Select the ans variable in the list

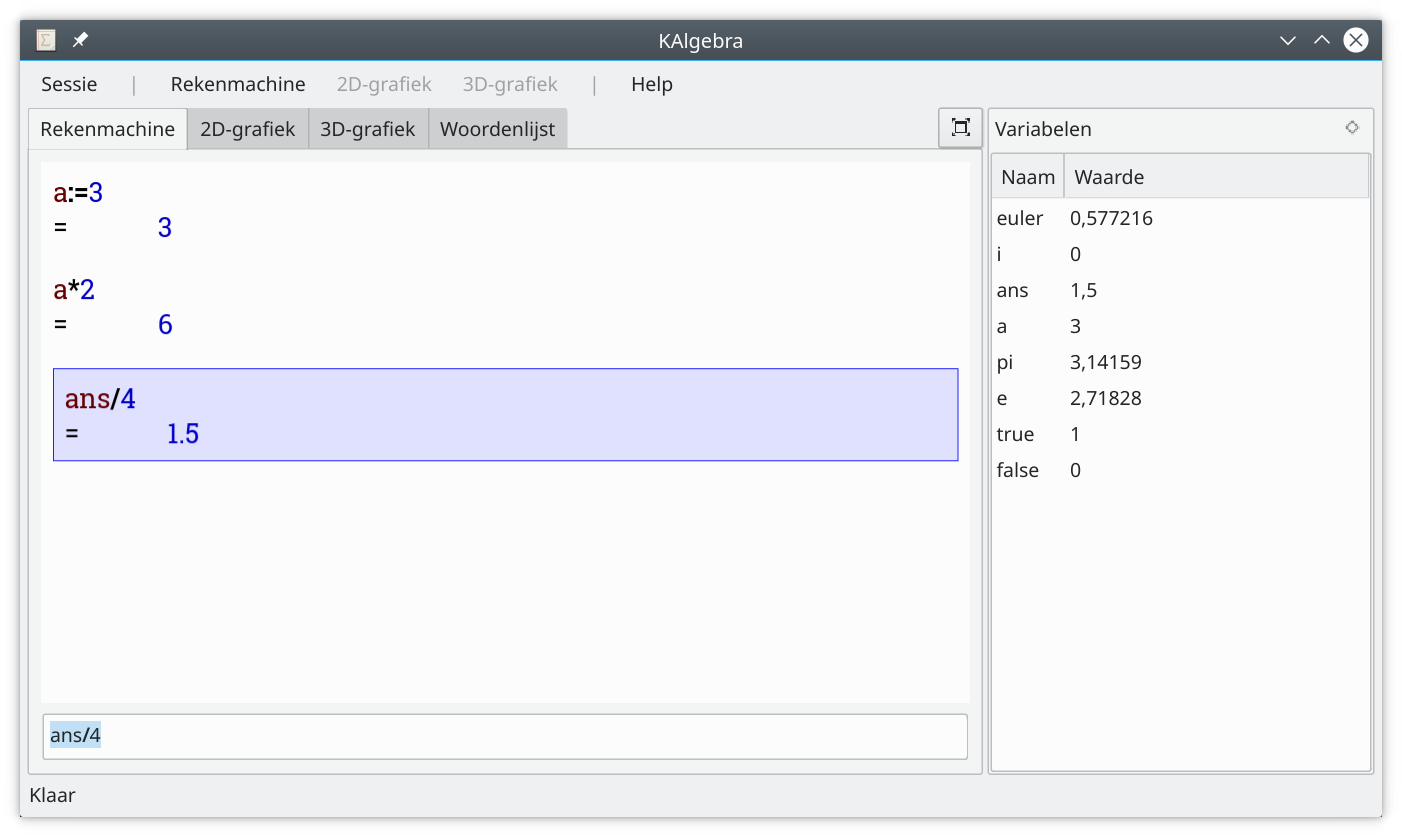pyautogui.click(x=1180, y=290)
